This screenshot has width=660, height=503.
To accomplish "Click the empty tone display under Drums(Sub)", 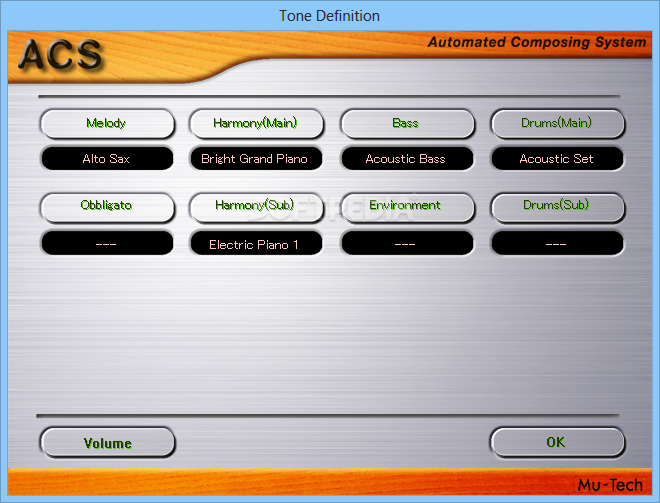I will pos(557,243).
